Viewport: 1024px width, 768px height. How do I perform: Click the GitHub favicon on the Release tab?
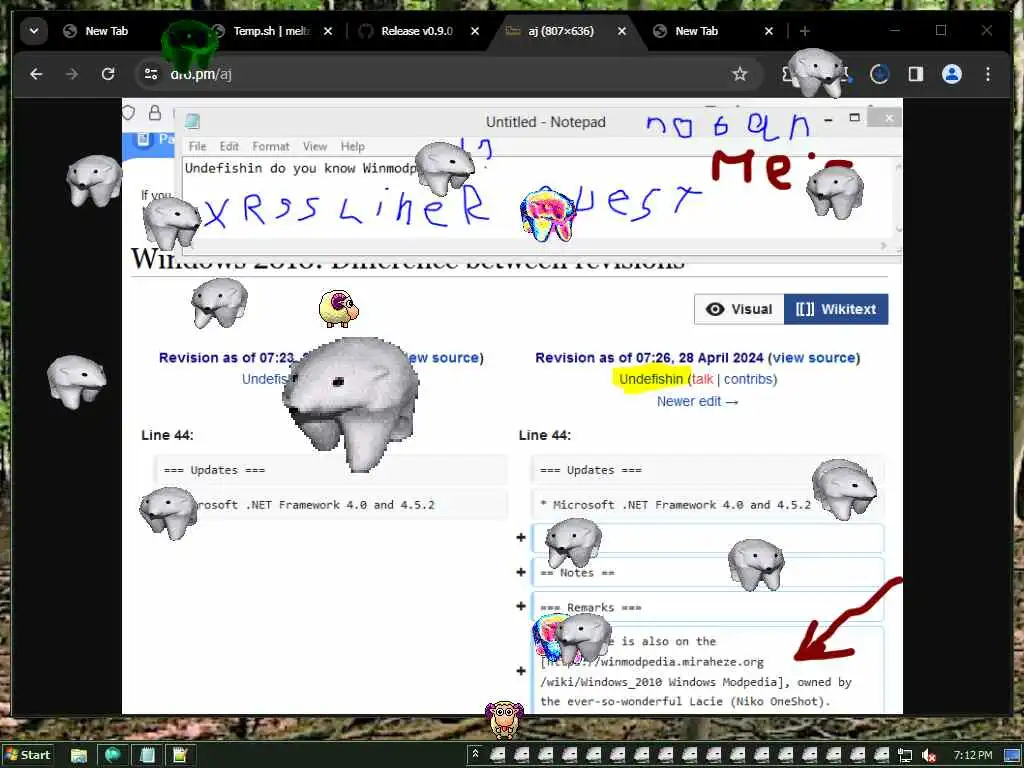(x=366, y=31)
